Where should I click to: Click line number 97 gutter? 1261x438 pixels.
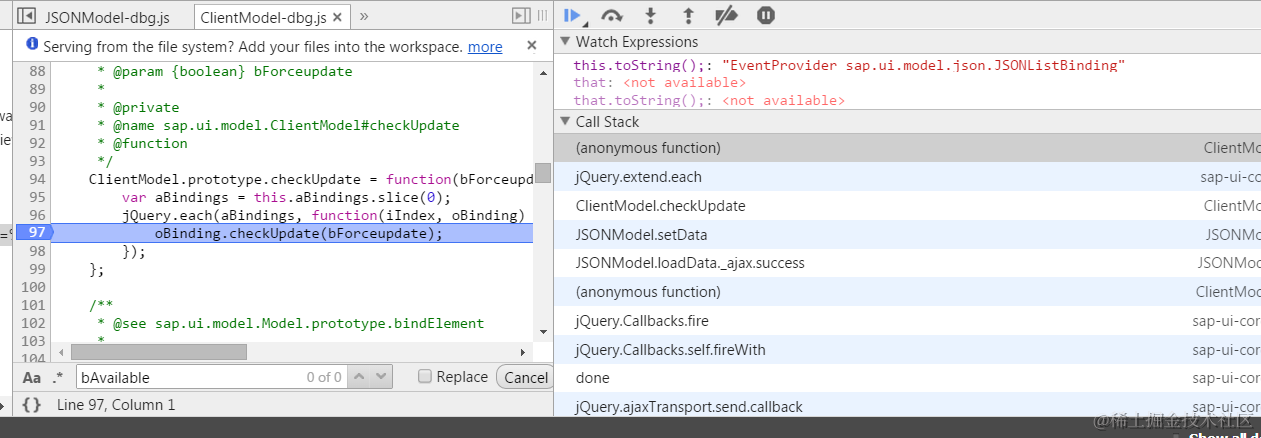click(x=37, y=233)
